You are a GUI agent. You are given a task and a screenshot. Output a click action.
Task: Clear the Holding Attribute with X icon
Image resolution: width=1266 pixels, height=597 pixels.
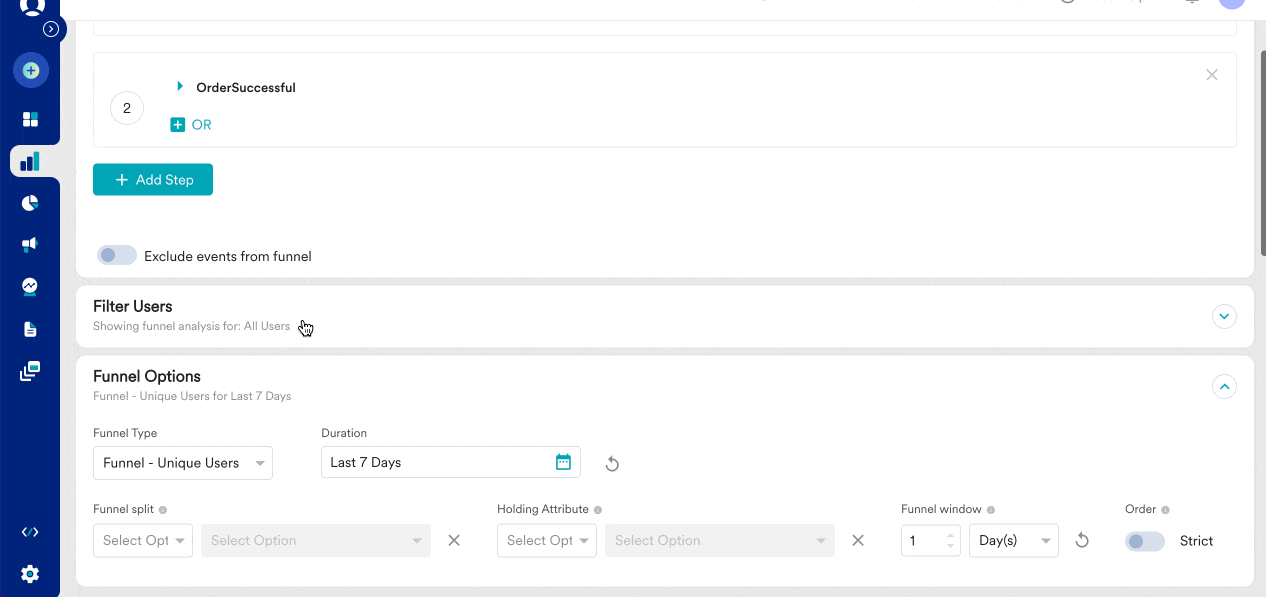tap(858, 540)
